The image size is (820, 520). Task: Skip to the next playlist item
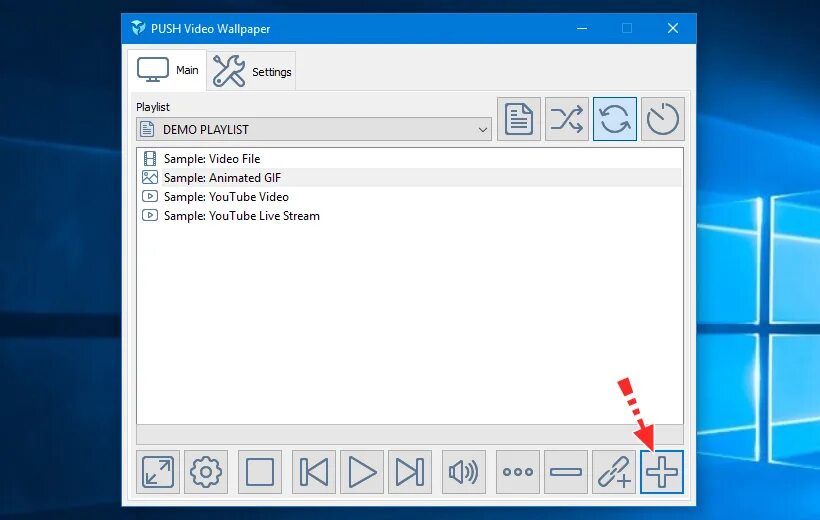tap(410, 472)
